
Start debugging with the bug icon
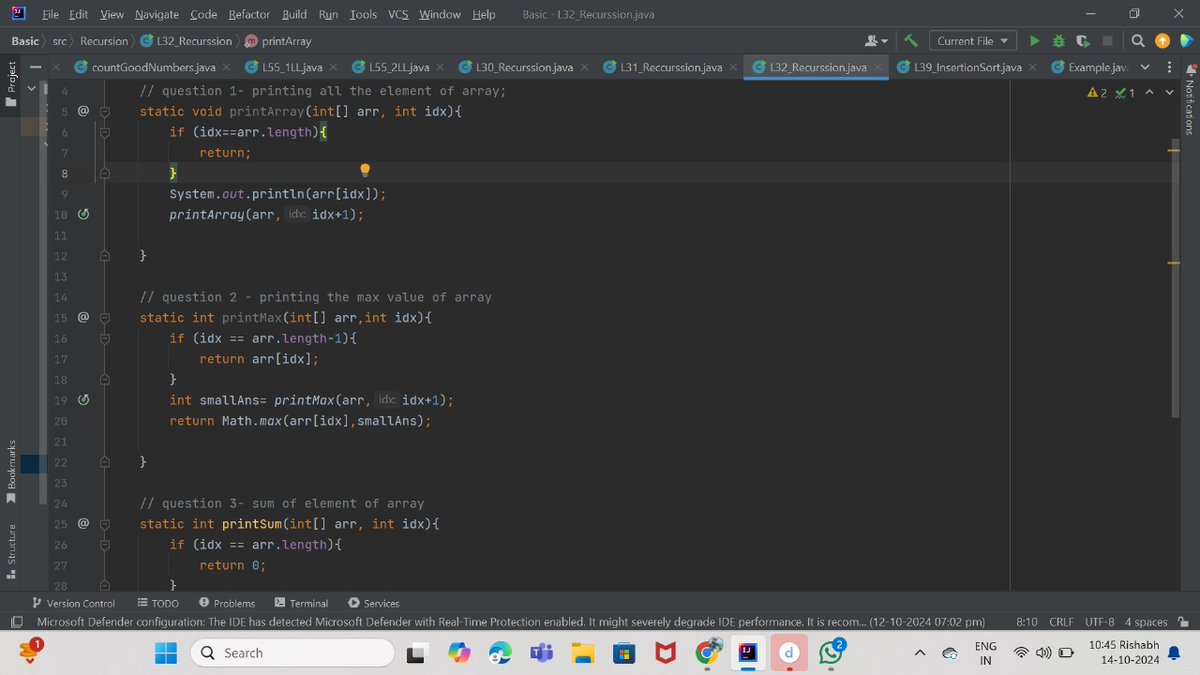click(1060, 41)
